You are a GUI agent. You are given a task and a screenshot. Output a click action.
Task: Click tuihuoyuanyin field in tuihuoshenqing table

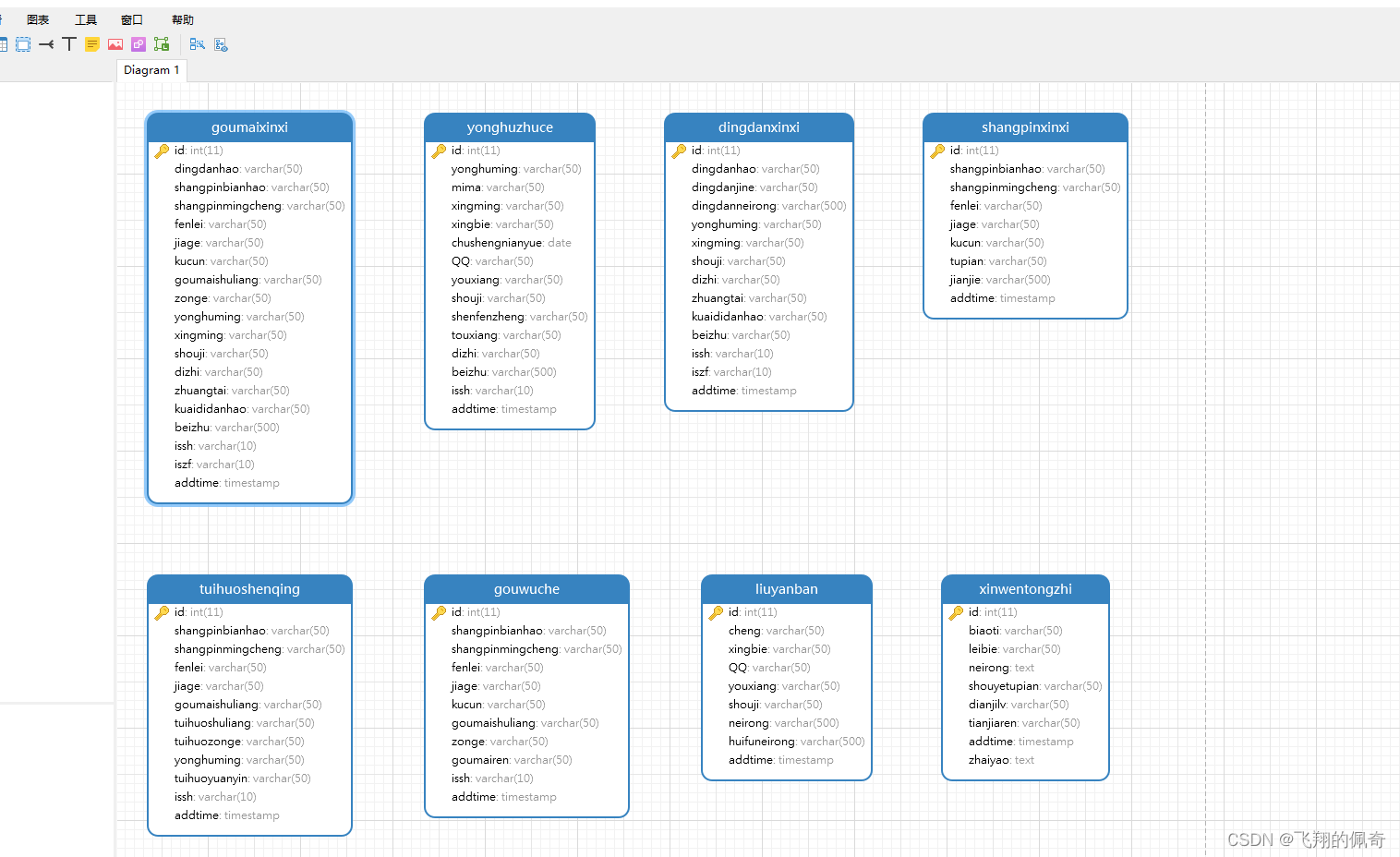(x=243, y=779)
